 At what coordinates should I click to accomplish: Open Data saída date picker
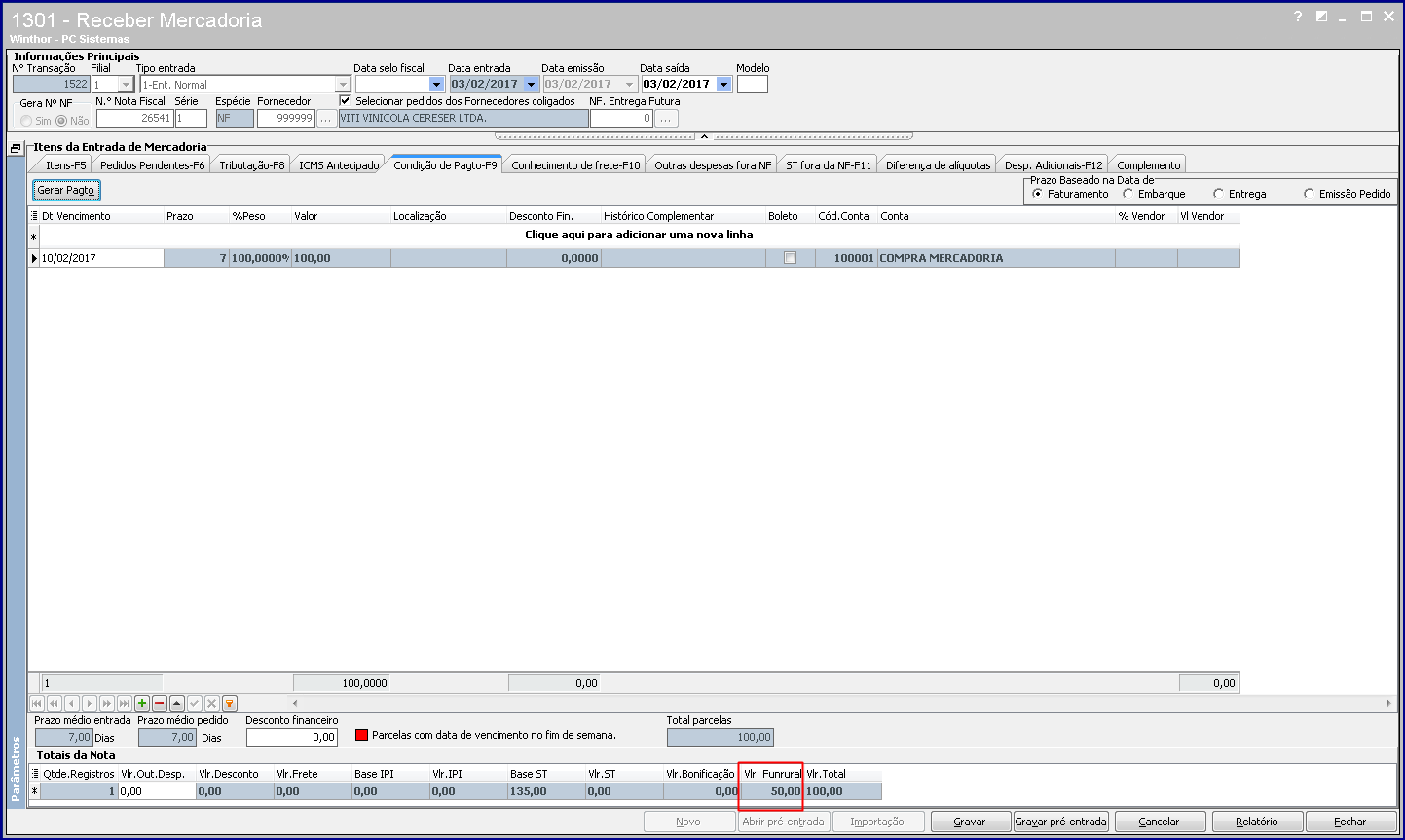(x=723, y=85)
